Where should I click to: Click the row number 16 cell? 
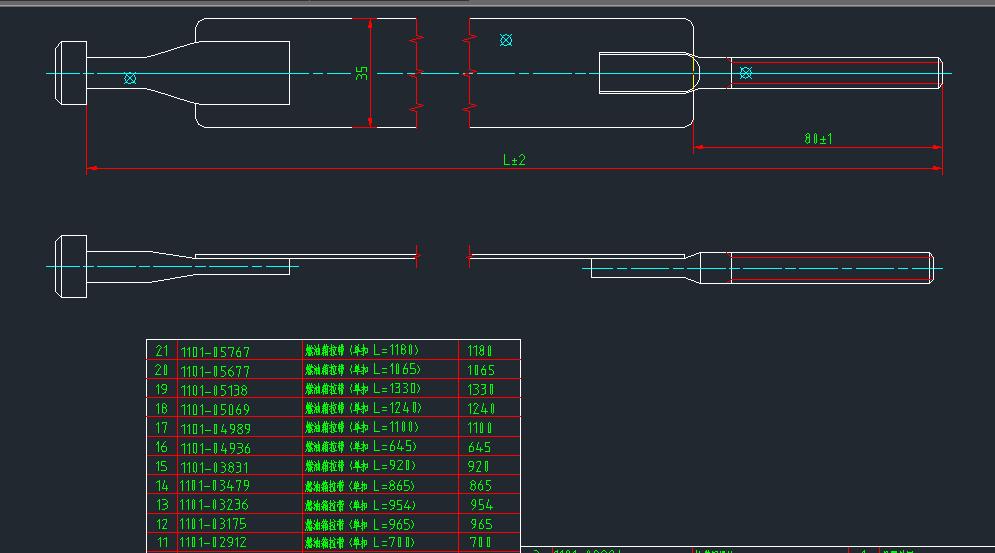[162, 447]
